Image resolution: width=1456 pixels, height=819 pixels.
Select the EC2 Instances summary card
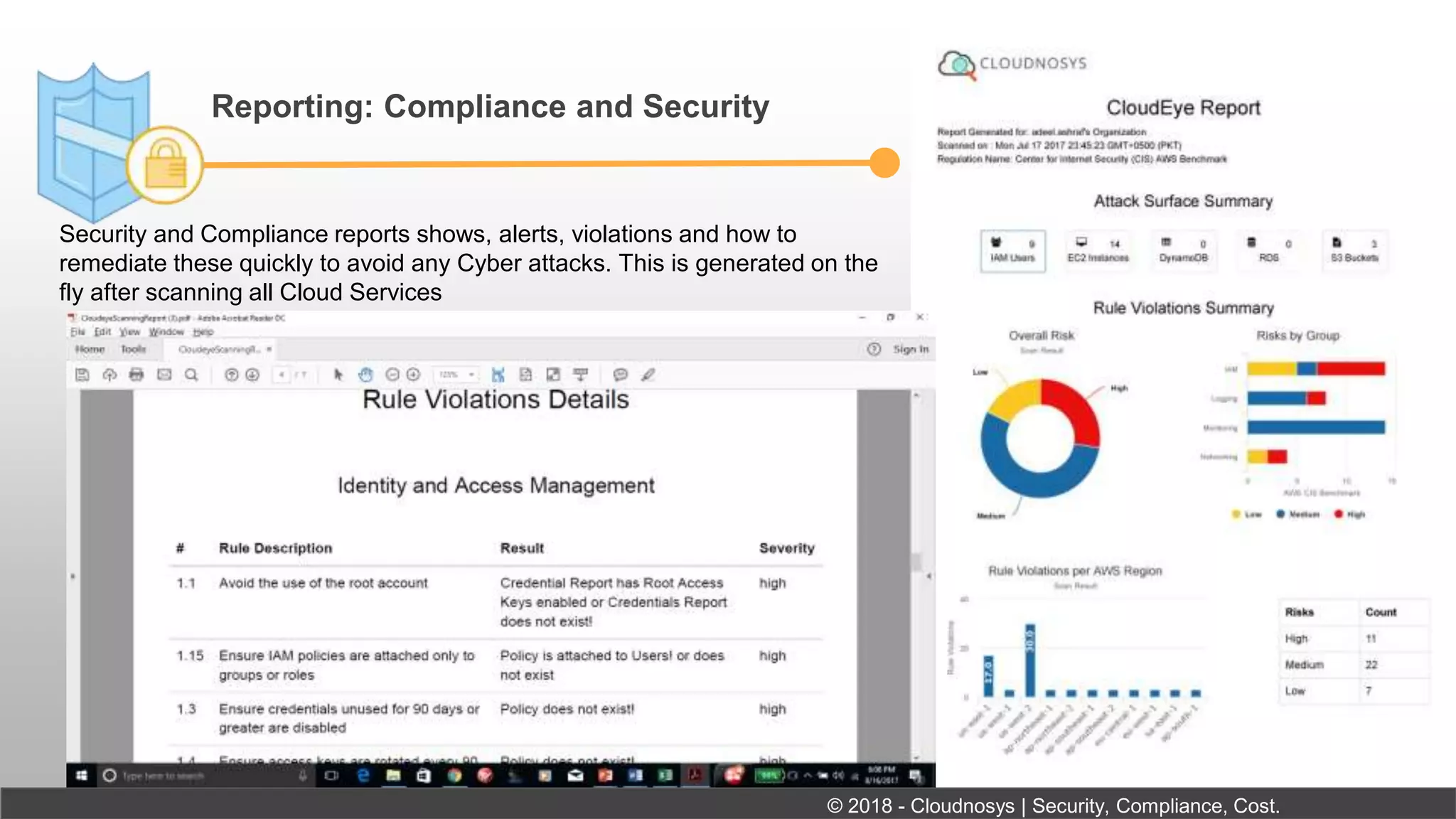tap(1098, 251)
